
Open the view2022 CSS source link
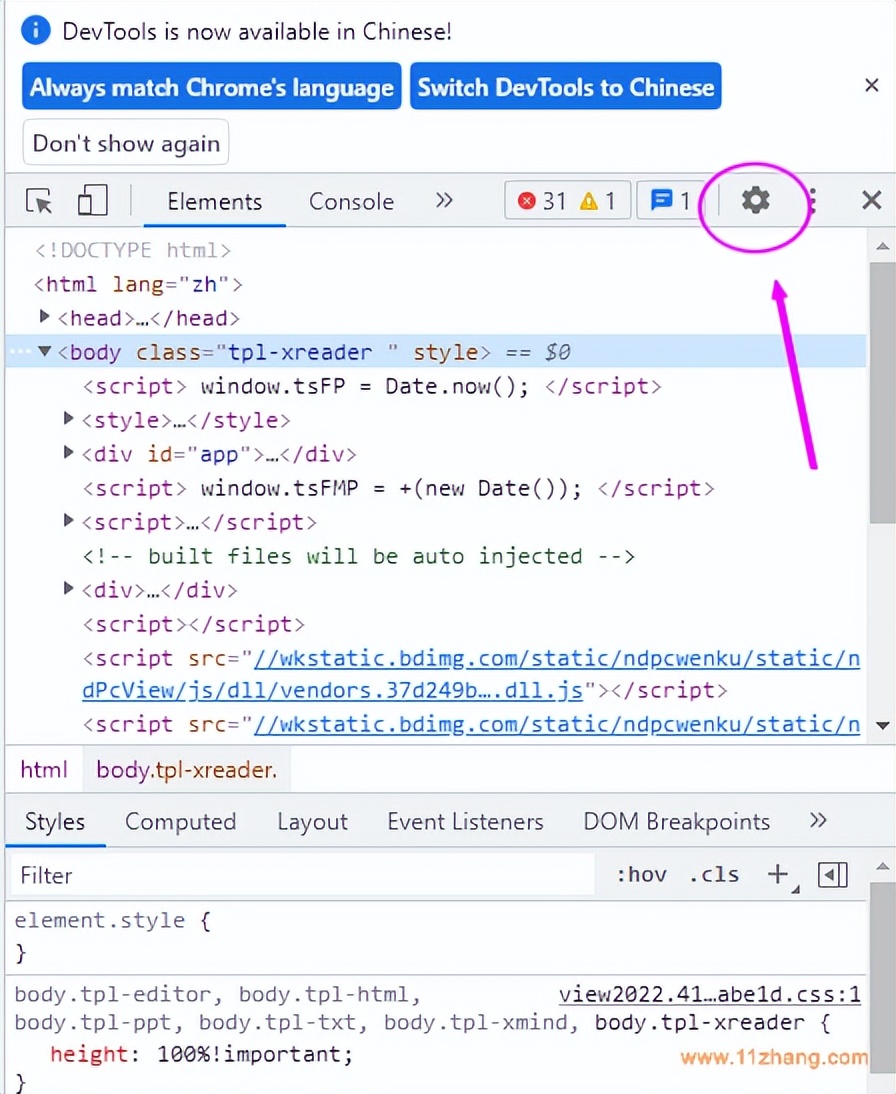(709, 994)
